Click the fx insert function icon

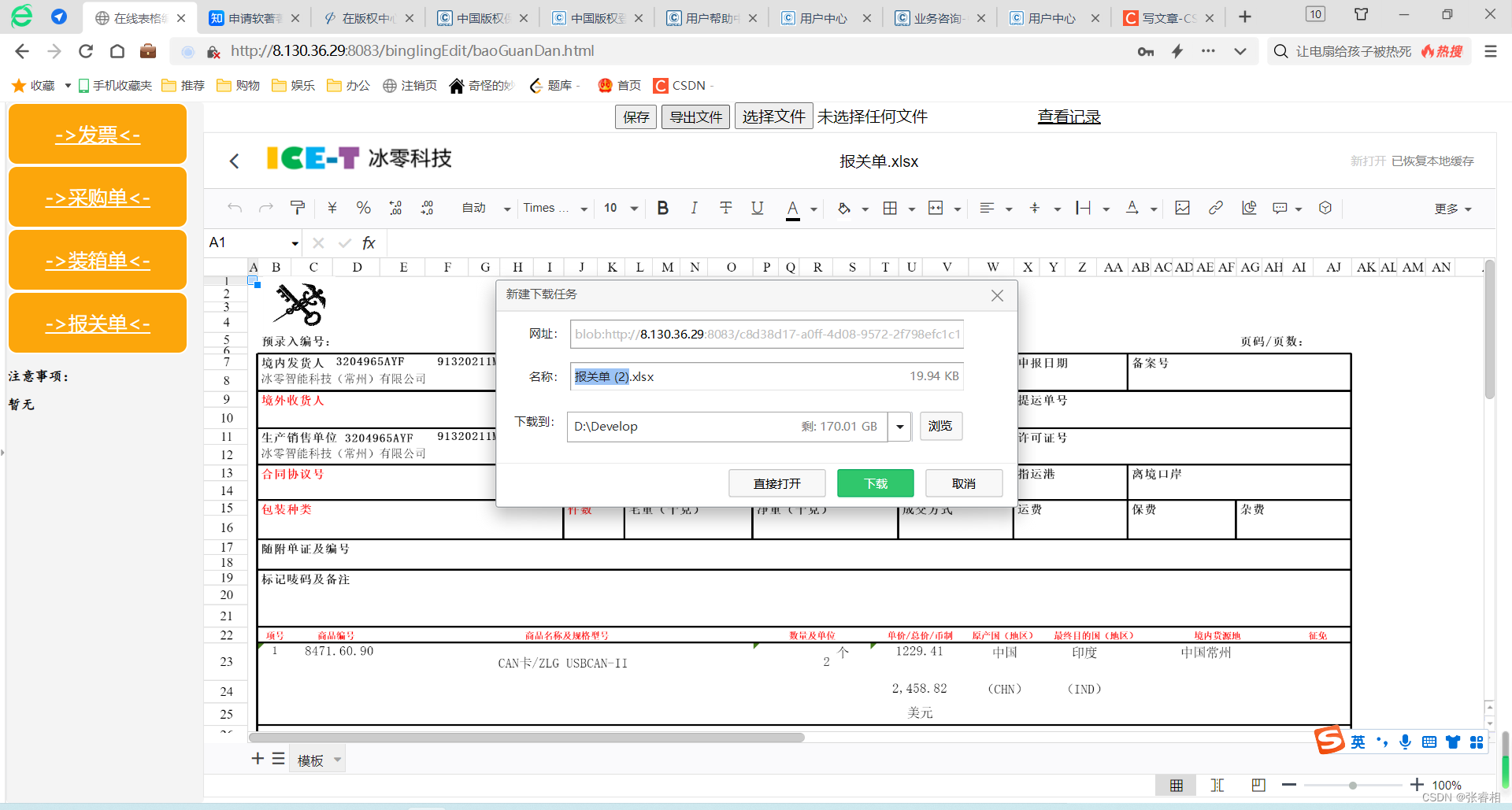click(369, 243)
